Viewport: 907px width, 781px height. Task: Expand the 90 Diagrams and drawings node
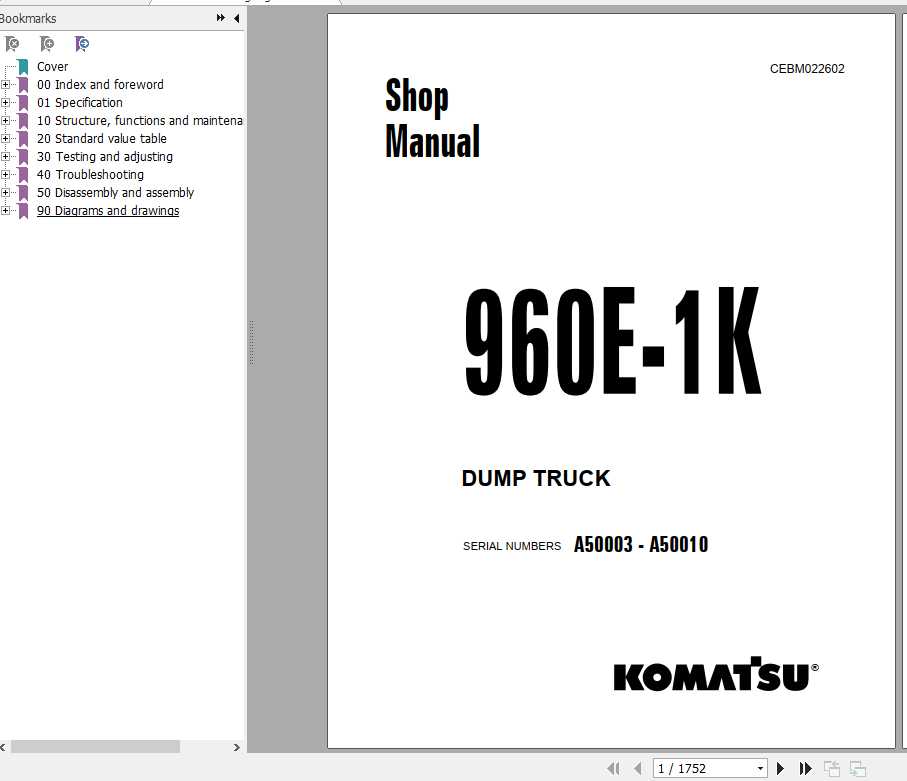5,211
